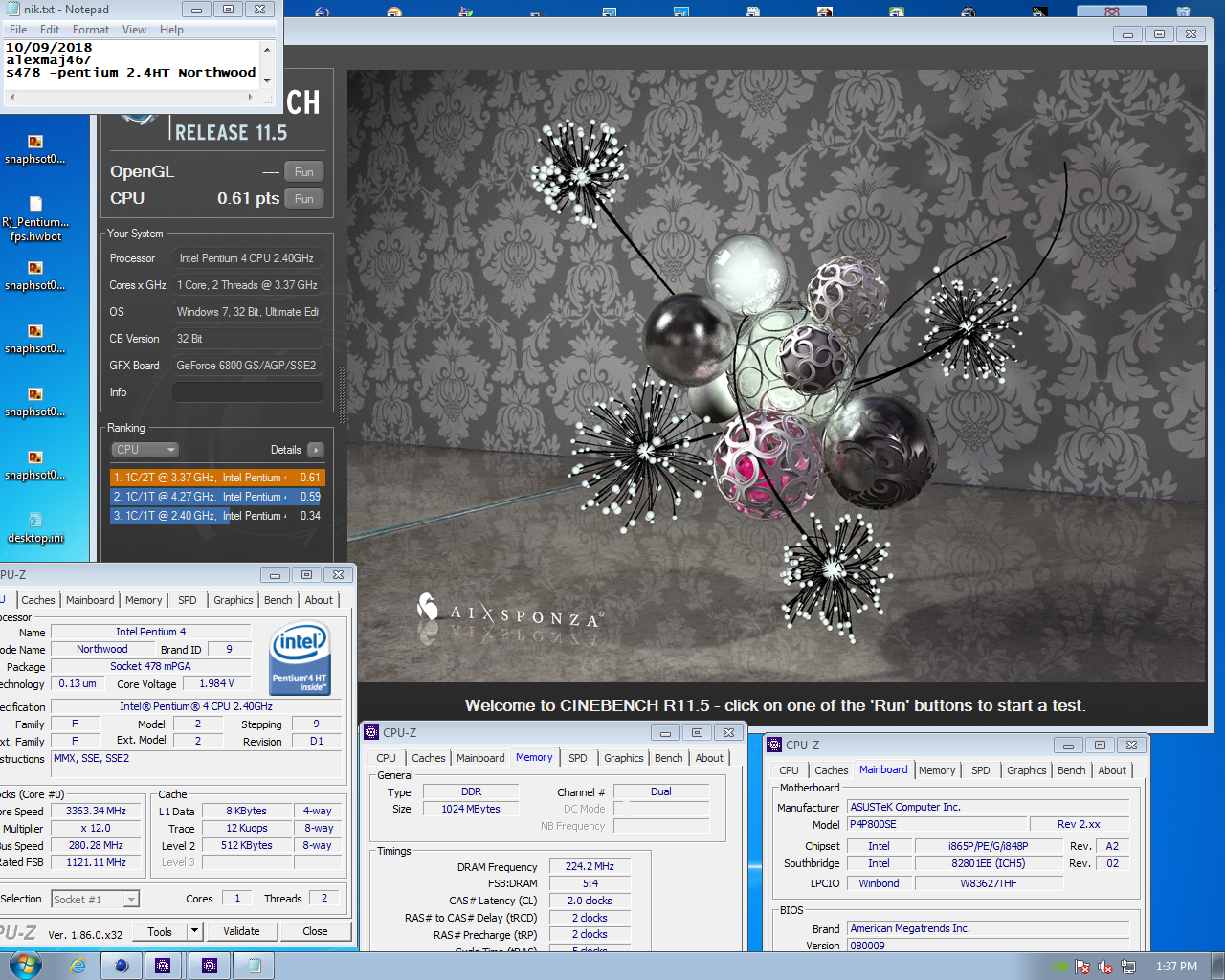Screen dimensions: 1225x980
Task: Switch to Notepad via its taskbar button
Action: [255, 966]
